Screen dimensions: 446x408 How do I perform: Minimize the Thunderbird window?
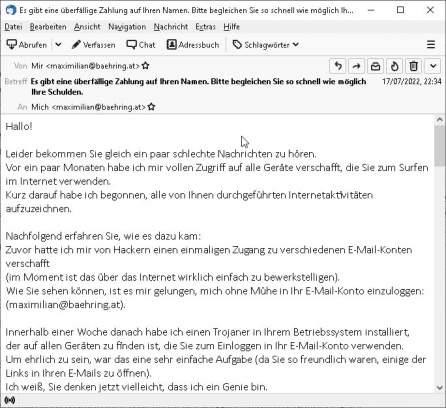(x=371, y=10)
